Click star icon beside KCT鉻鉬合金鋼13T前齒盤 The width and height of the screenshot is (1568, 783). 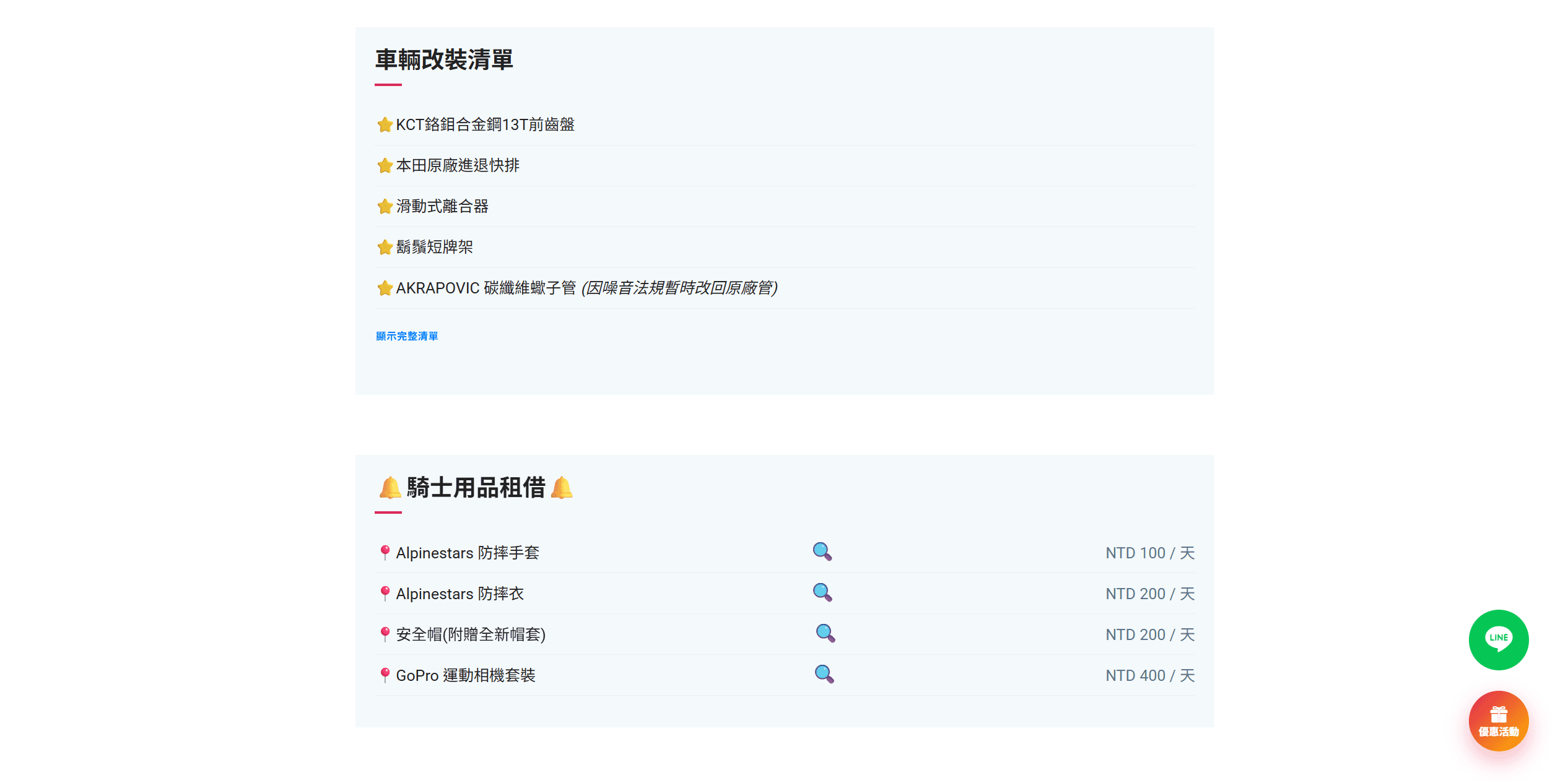click(x=385, y=124)
